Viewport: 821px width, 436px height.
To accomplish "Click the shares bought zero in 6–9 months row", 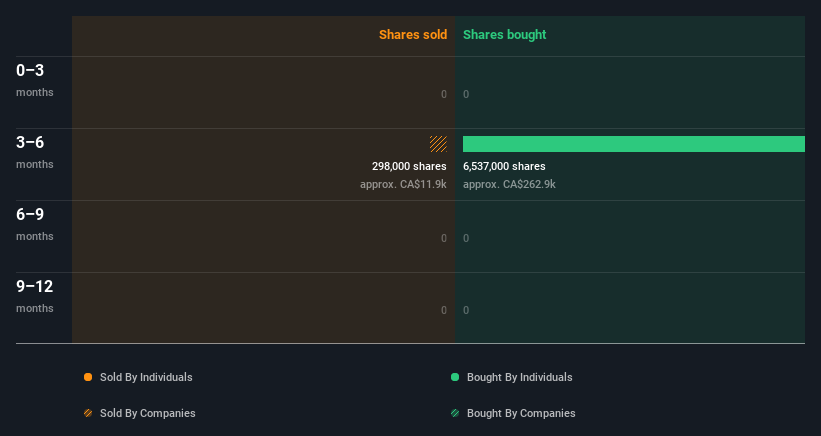I will click(466, 238).
